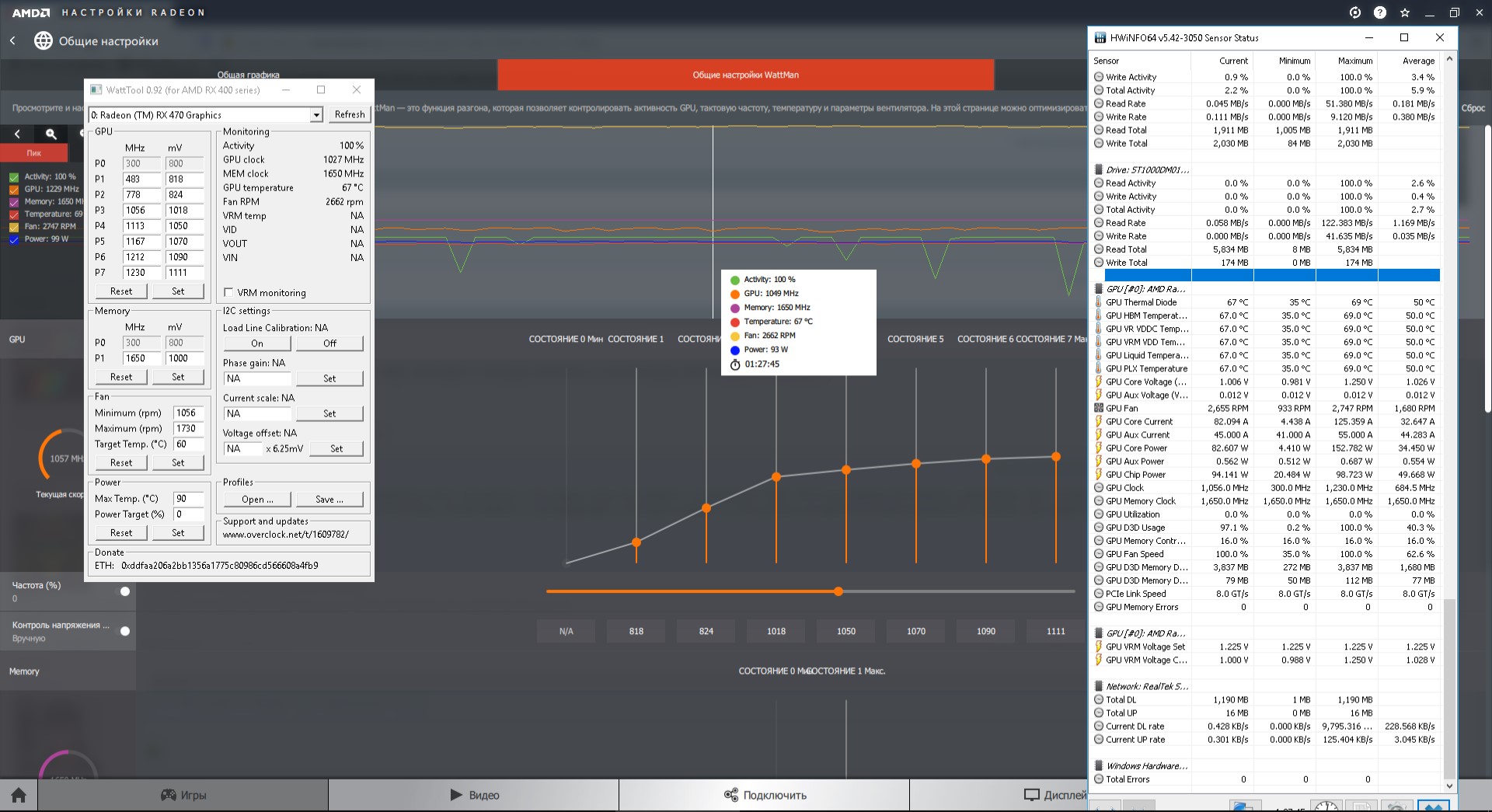
Task: Open the www.overclock.net support link
Action: pos(286,535)
